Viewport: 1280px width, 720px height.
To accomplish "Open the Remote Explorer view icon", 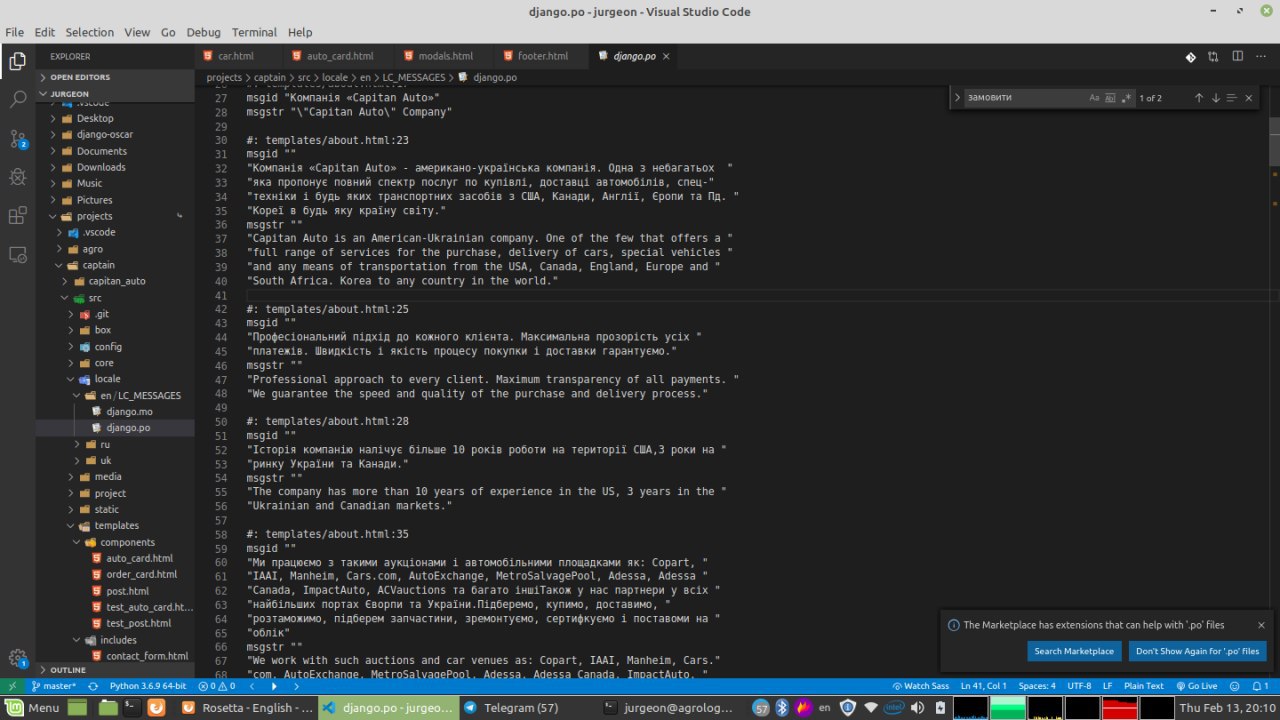I will pos(17,255).
